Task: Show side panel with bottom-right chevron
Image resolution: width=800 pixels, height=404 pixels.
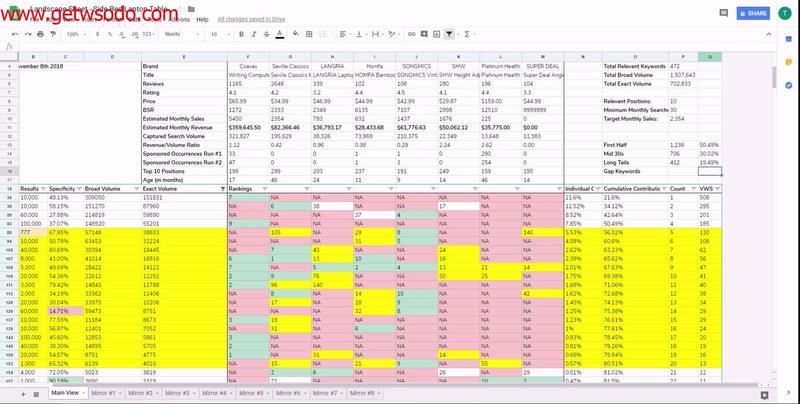Action: pos(789,393)
